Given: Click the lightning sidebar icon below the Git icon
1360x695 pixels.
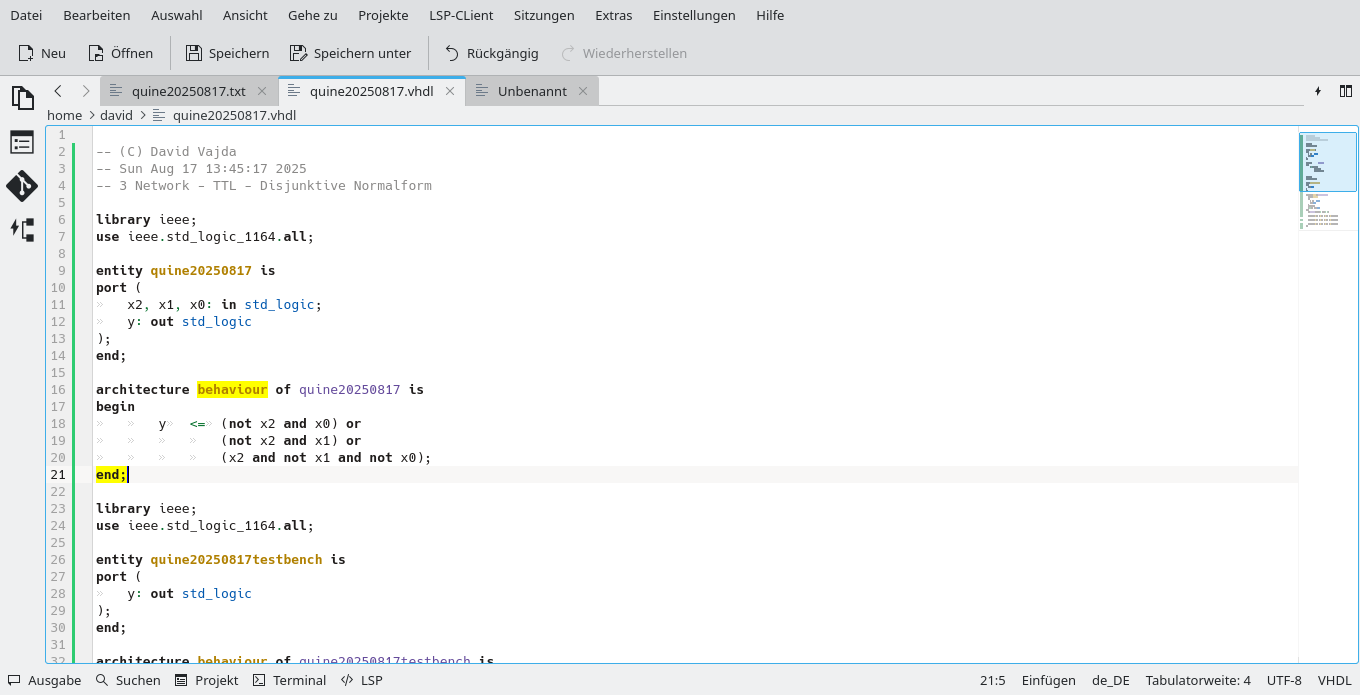Looking at the screenshot, I should (x=22, y=230).
